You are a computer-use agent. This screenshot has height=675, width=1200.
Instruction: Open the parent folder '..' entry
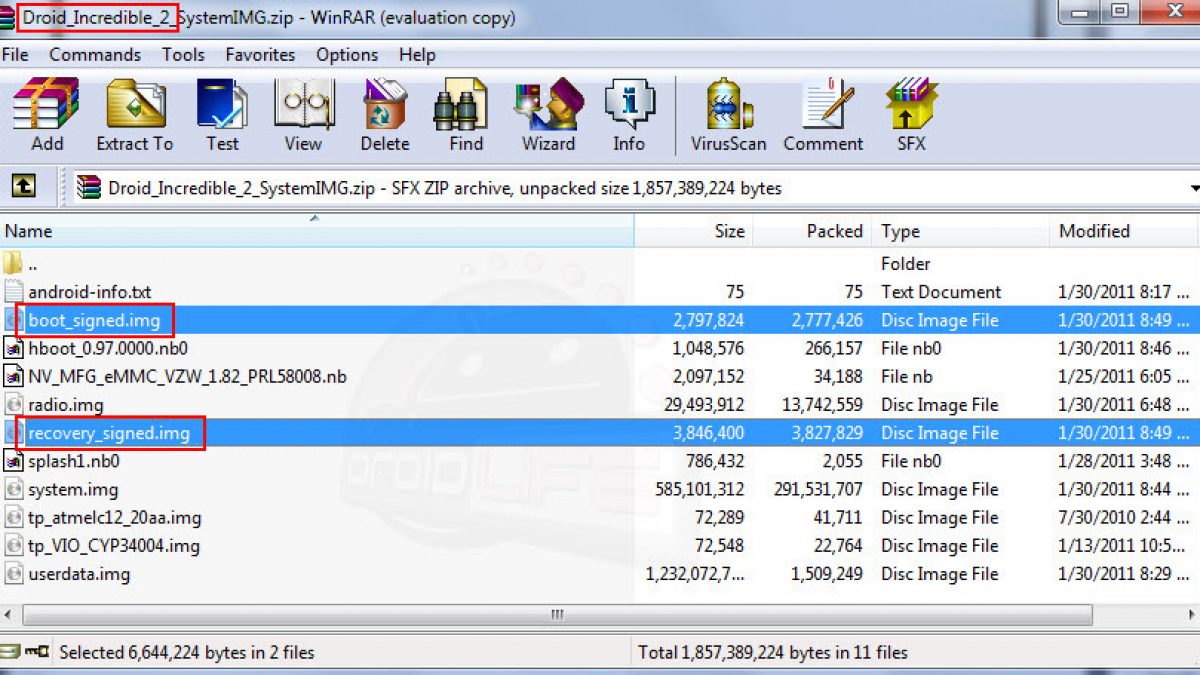33,264
